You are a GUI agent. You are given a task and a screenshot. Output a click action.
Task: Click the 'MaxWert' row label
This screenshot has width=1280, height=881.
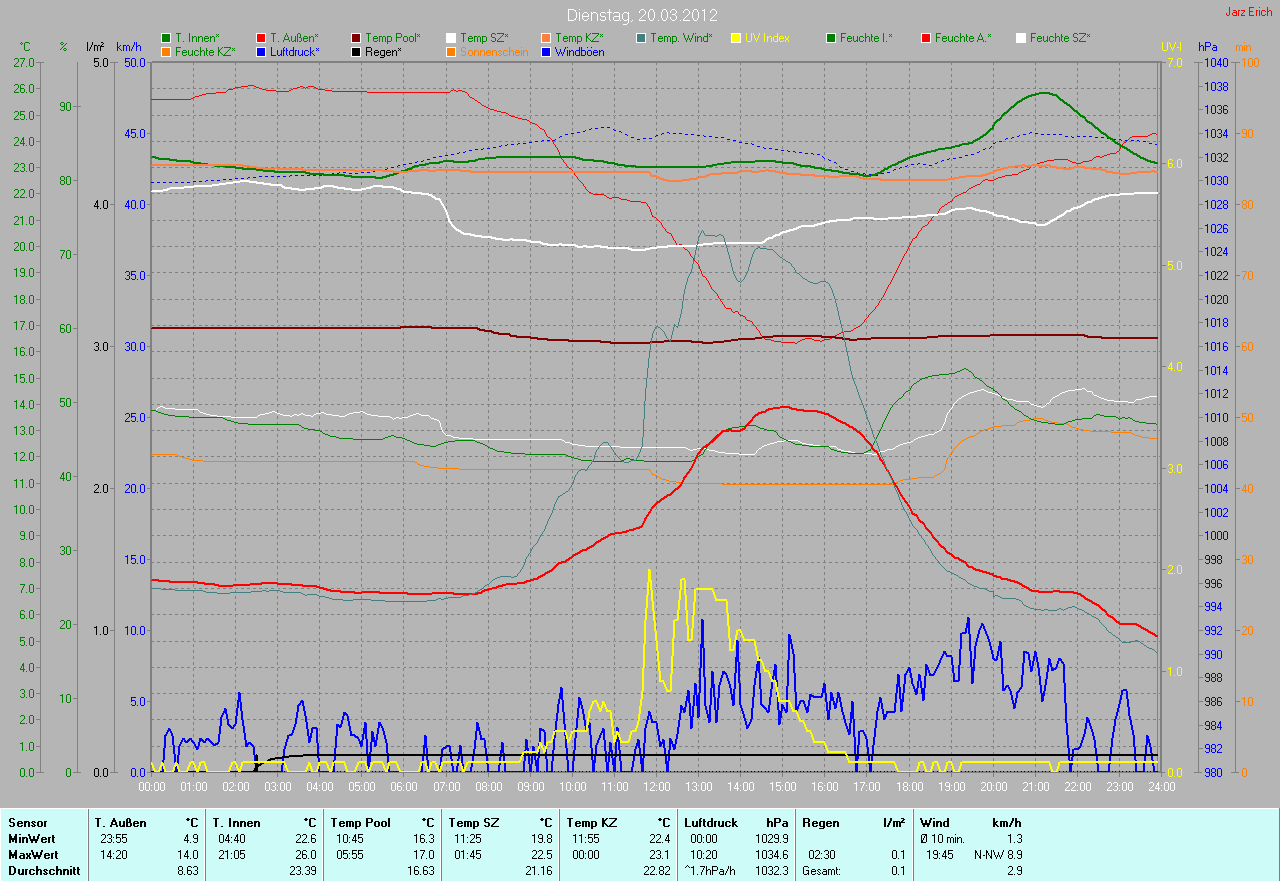[33, 855]
